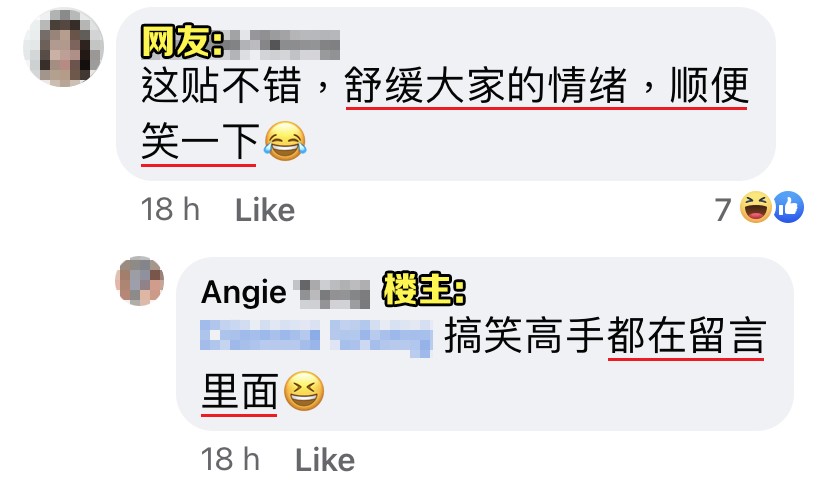Click the 18 h timestamp under Angie's reply
This screenshot has height=485, width=828.
(230, 459)
